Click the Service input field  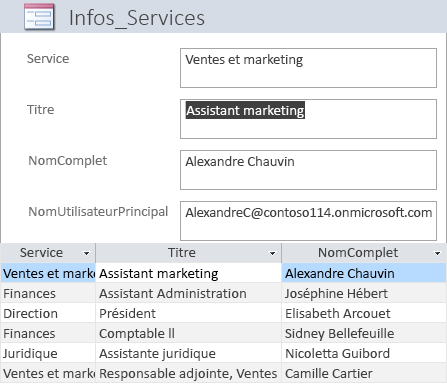pyautogui.click(x=308, y=68)
